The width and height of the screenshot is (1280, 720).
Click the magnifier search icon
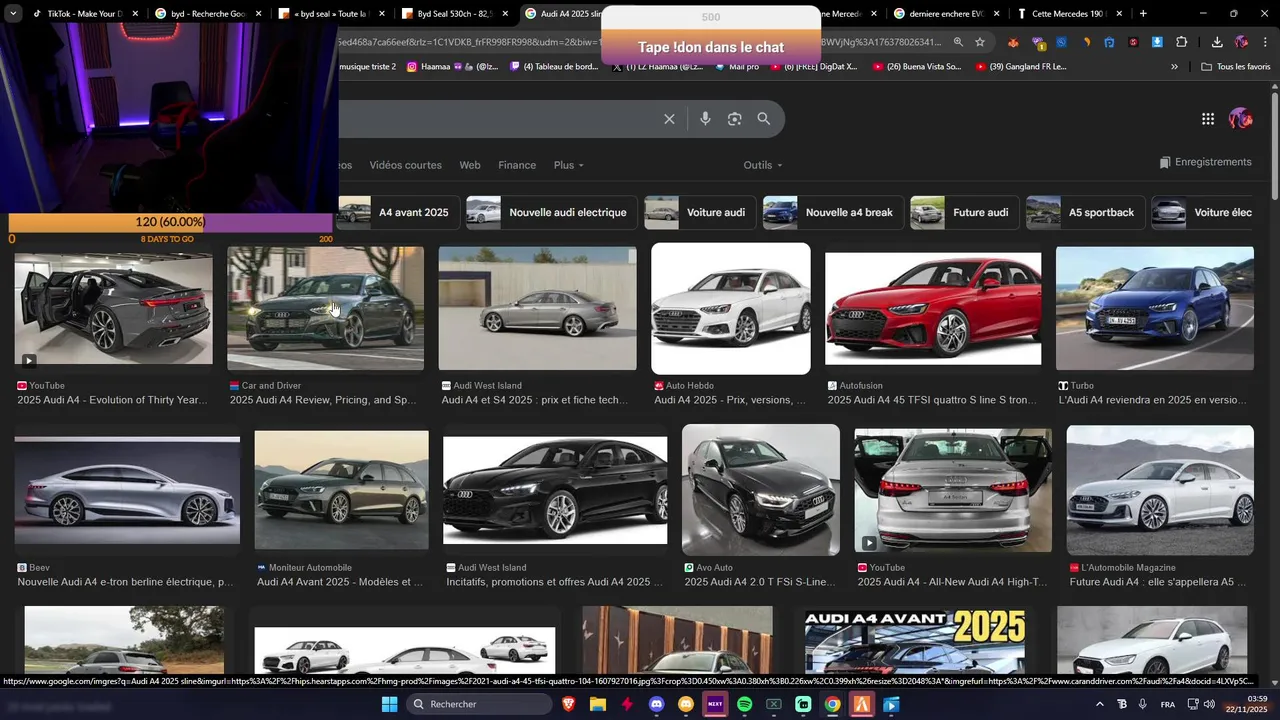pos(763,119)
